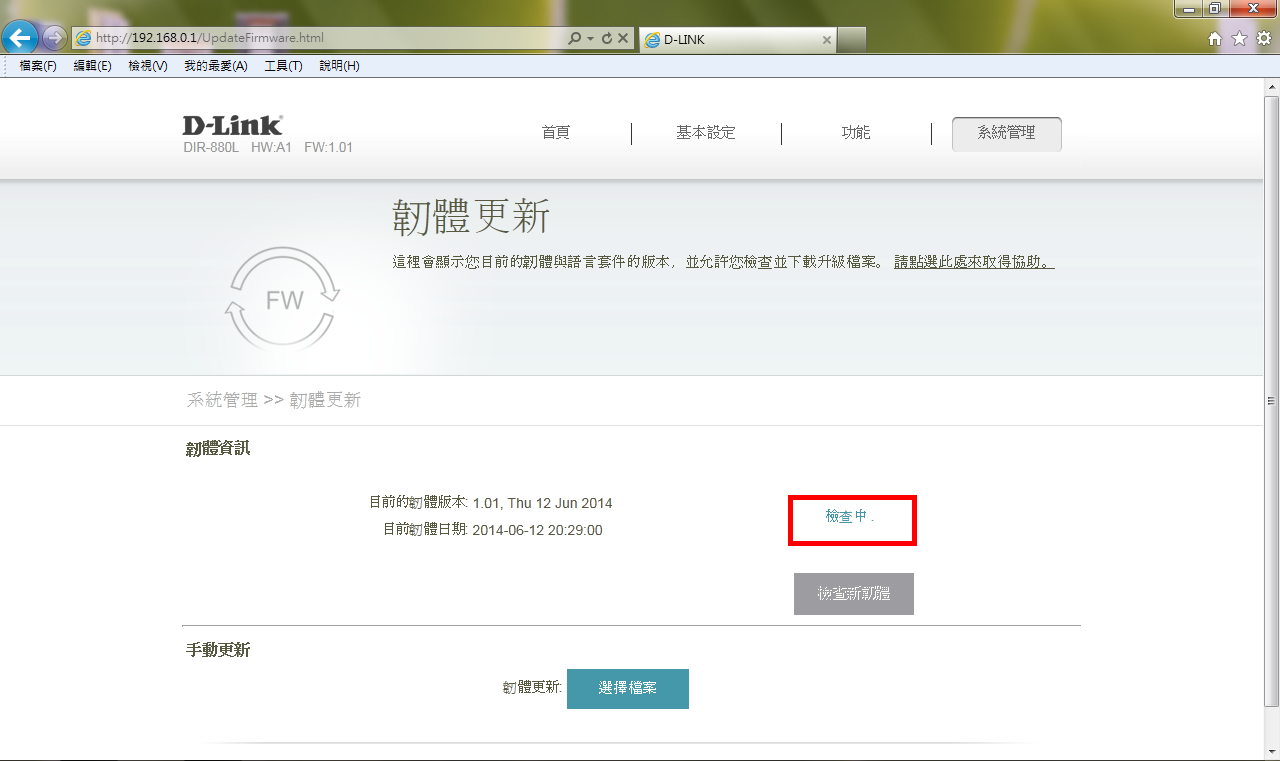The height and width of the screenshot is (761, 1280).
Task: Click the 請點選此處來取得協助 help link
Action: pos(974,262)
